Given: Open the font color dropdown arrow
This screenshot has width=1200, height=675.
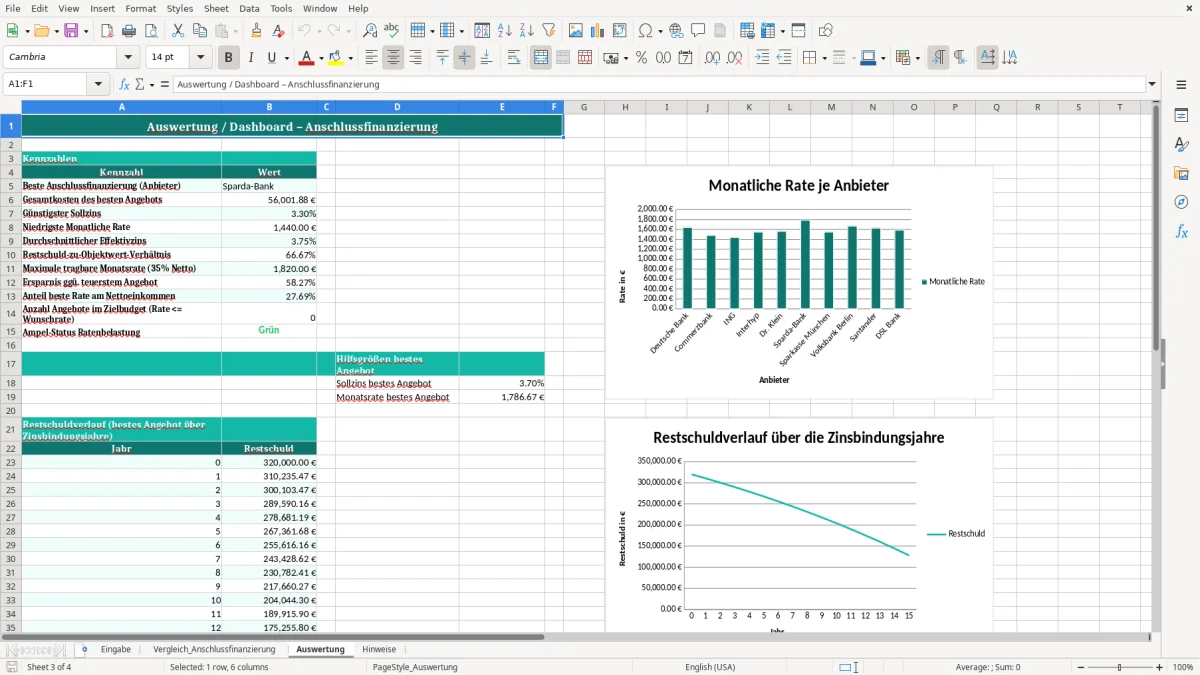Looking at the screenshot, I should [x=321, y=58].
